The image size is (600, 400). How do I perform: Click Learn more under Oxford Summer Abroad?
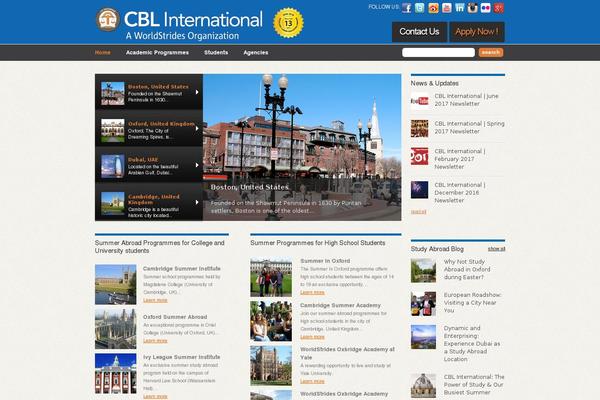click(155, 341)
